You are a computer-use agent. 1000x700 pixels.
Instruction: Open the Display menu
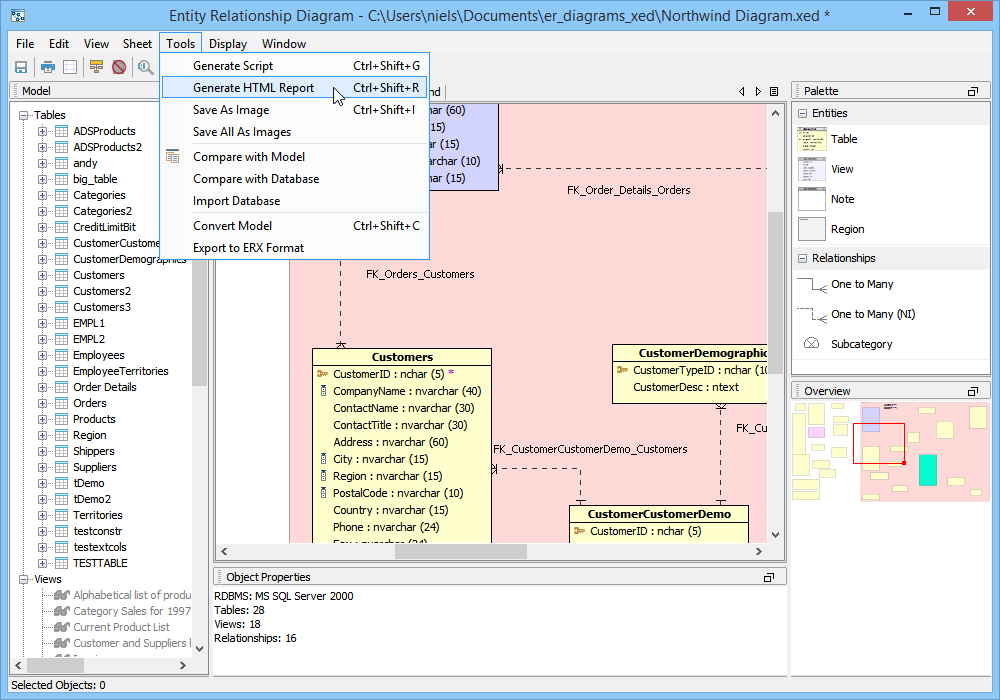(228, 44)
